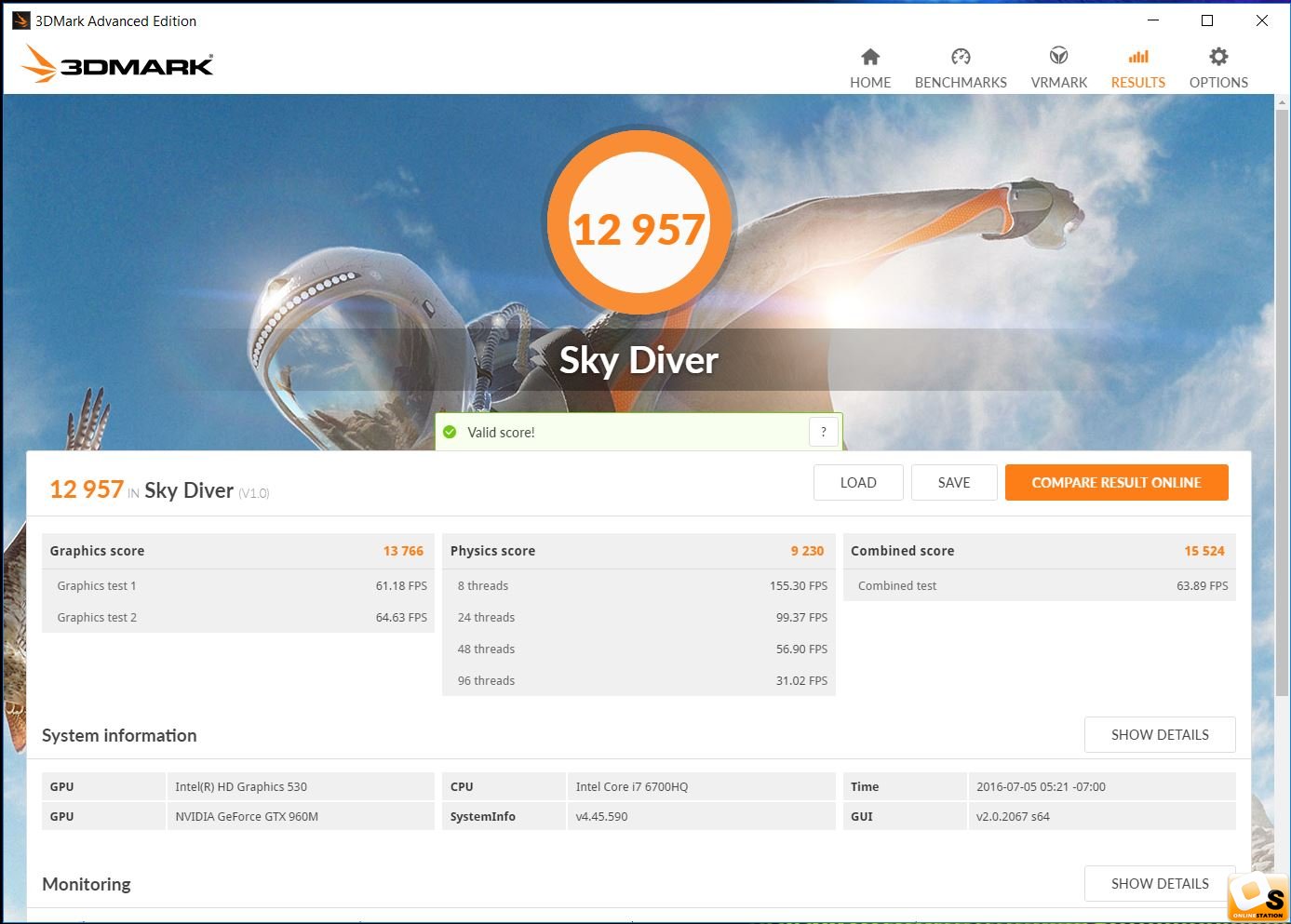Select the VRMARK menu label

click(1059, 82)
